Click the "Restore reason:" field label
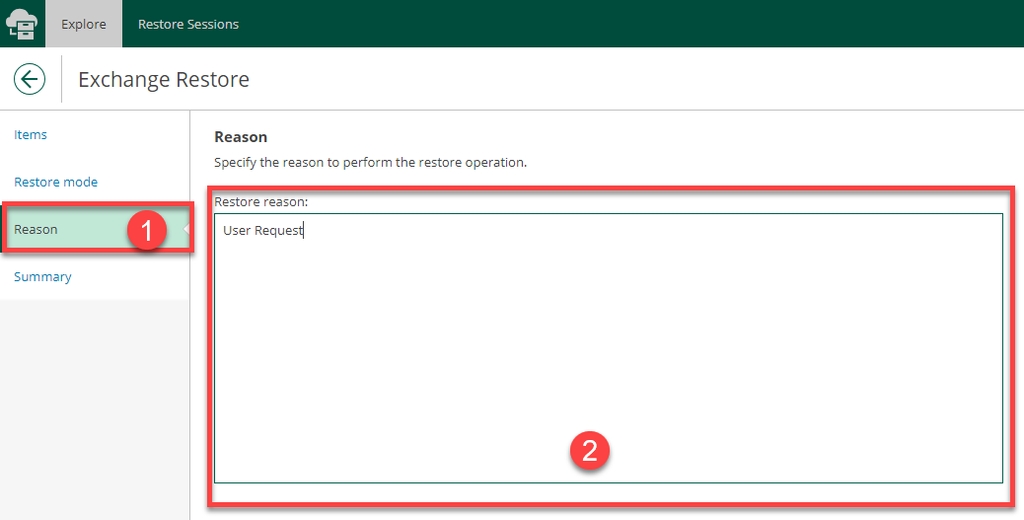The width and height of the screenshot is (1024, 520). (261, 202)
